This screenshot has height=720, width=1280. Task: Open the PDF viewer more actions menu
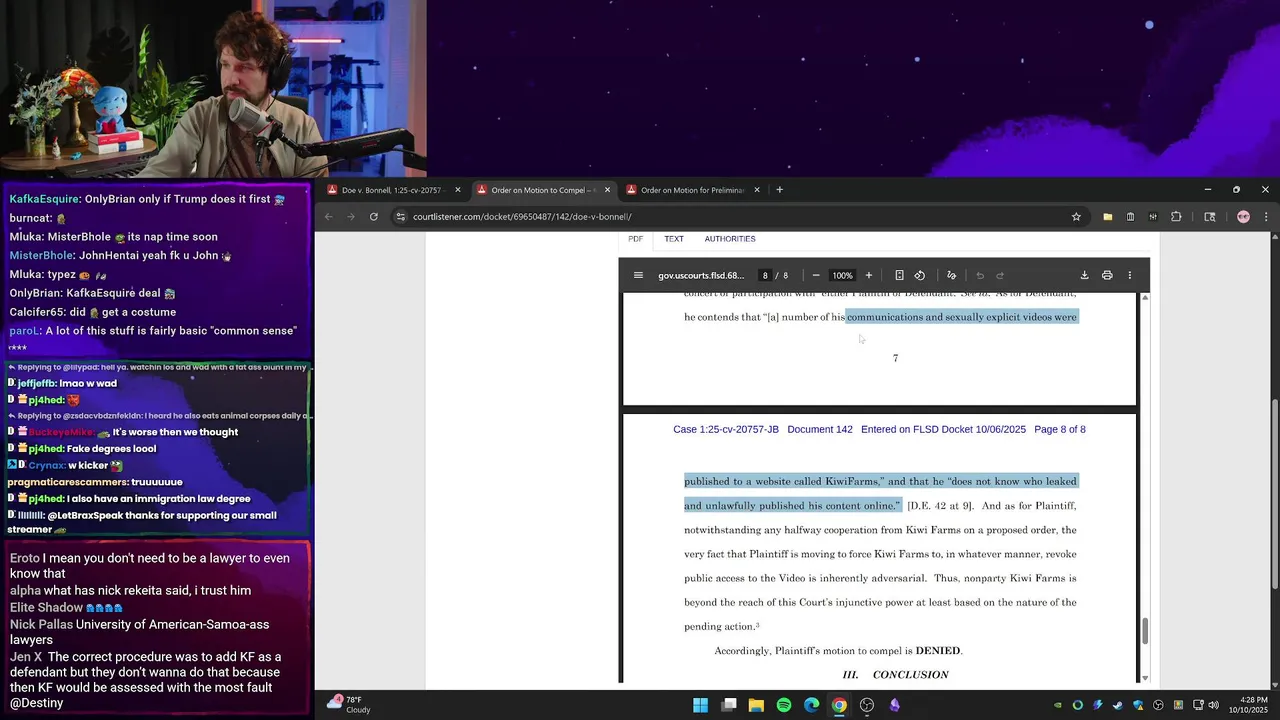point(1130,276)
